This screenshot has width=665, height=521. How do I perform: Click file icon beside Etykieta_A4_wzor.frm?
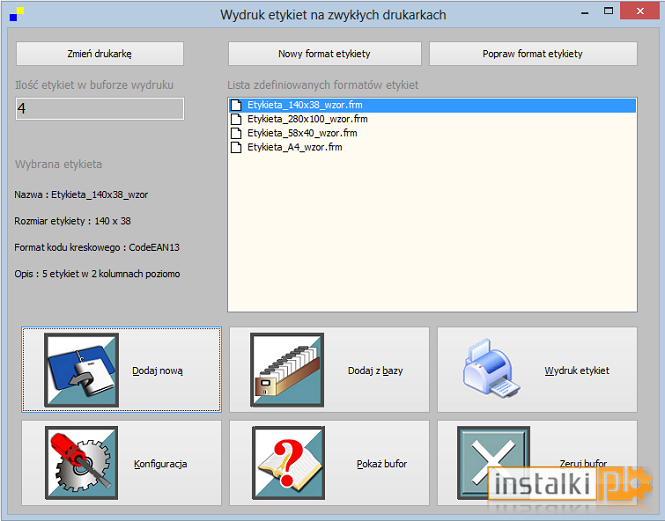[x=236, y=147]
